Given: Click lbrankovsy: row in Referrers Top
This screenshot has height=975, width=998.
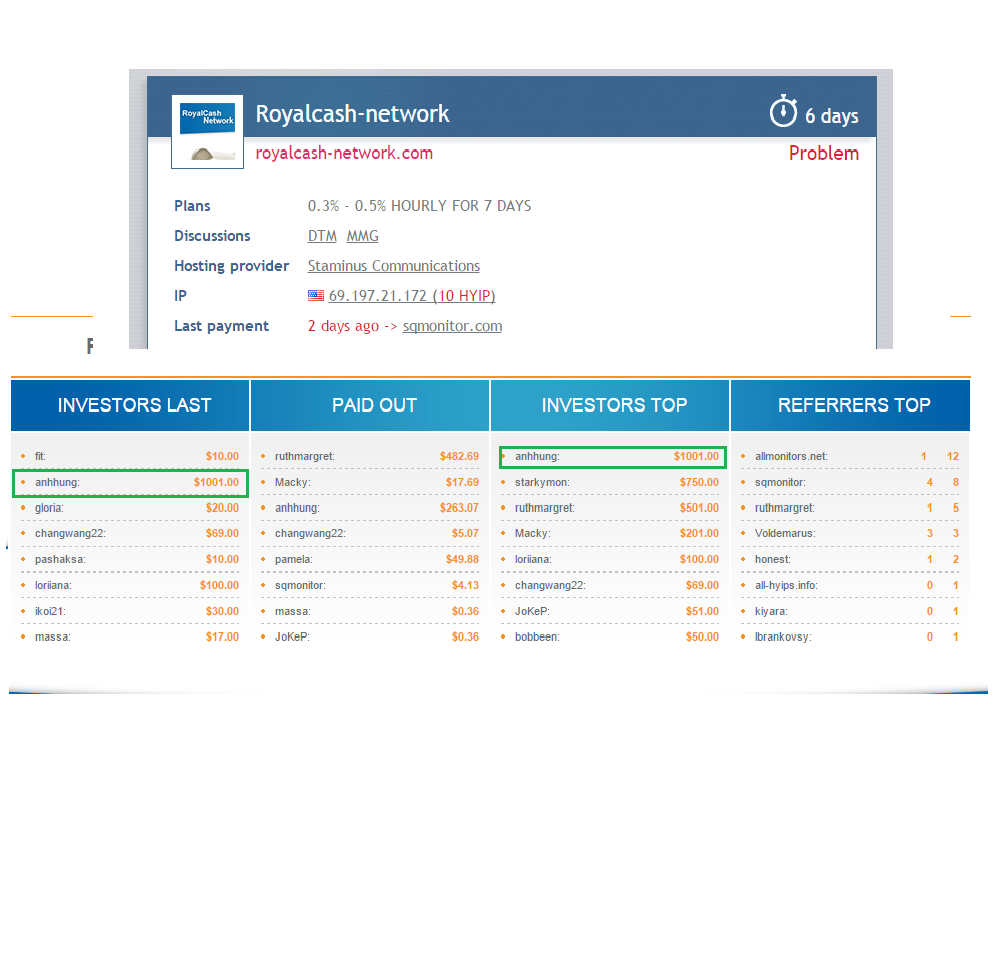Looking at the screenshot, I should click(x=850, y=637).
